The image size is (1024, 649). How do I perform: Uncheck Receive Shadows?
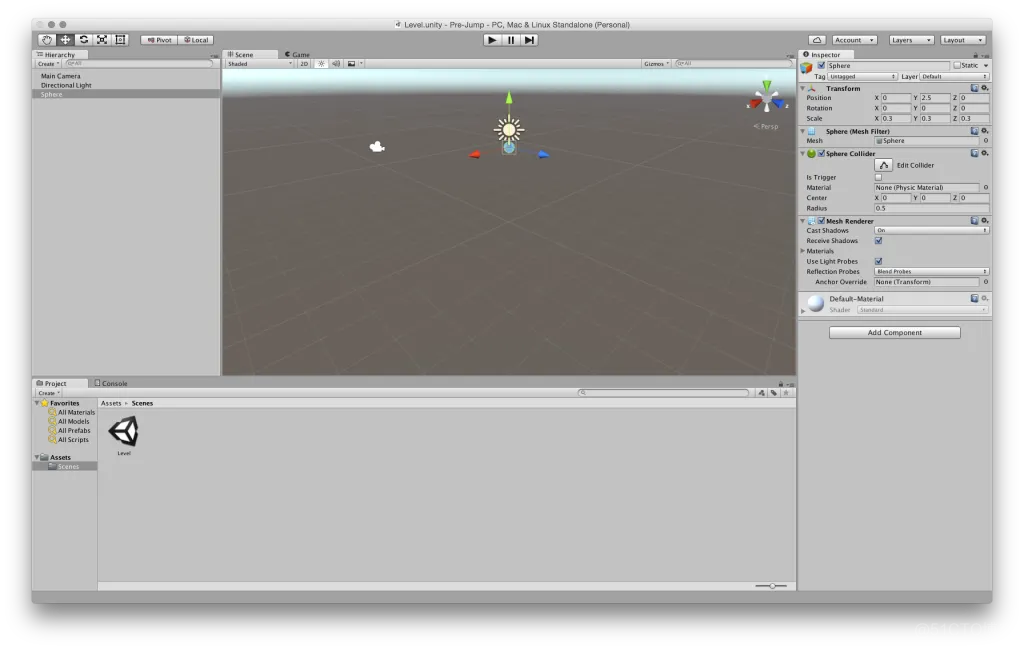pyautogui.click(x=878, y=241)
